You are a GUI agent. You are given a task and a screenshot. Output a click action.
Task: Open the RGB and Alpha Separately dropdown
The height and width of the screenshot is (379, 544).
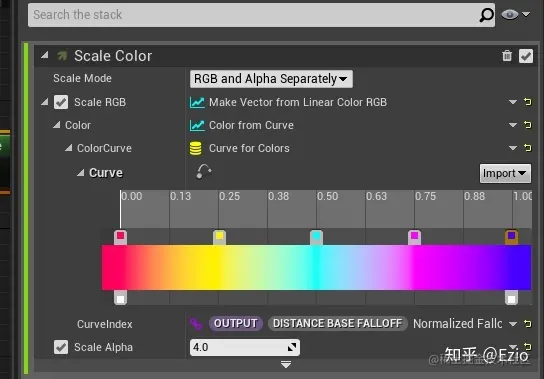(x=271, y=79)
